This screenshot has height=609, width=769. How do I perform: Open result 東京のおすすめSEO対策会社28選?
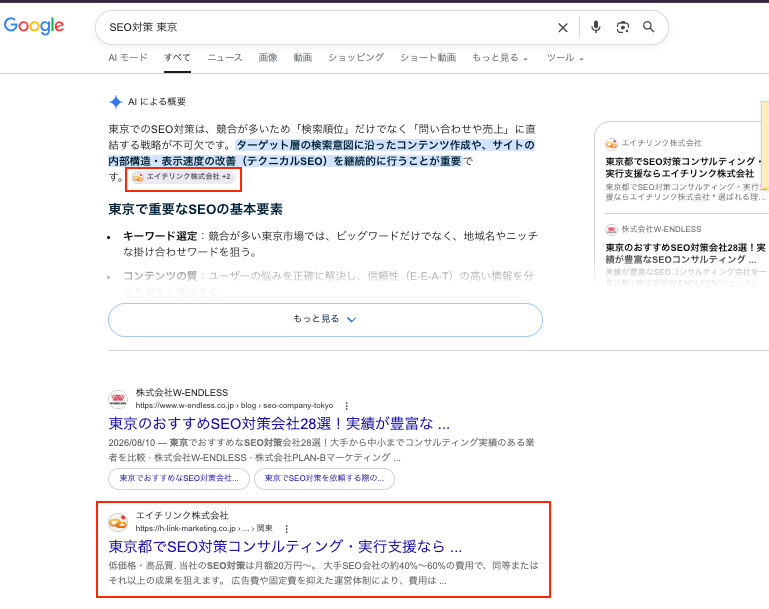coord(279,424)
